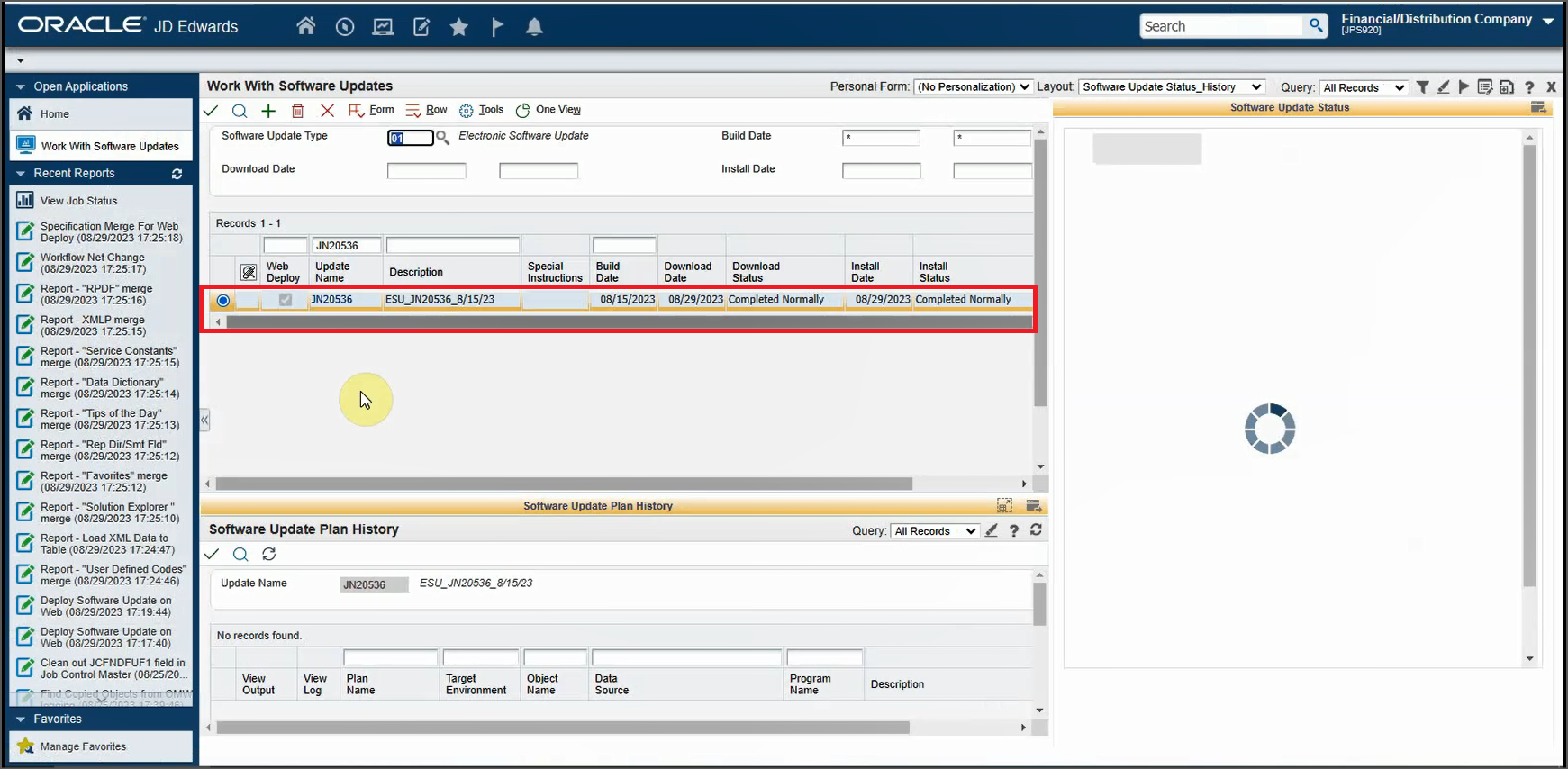1568x769 pixels.
Task: Open the Query dropdown in Software Update Plan History
Action: pos(935,531)
